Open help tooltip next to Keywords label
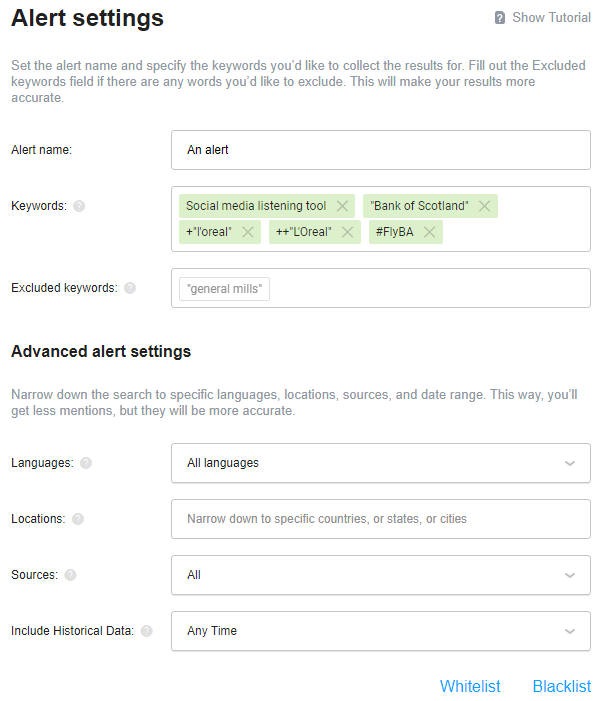598x701 pixels. tap(79, 206)
